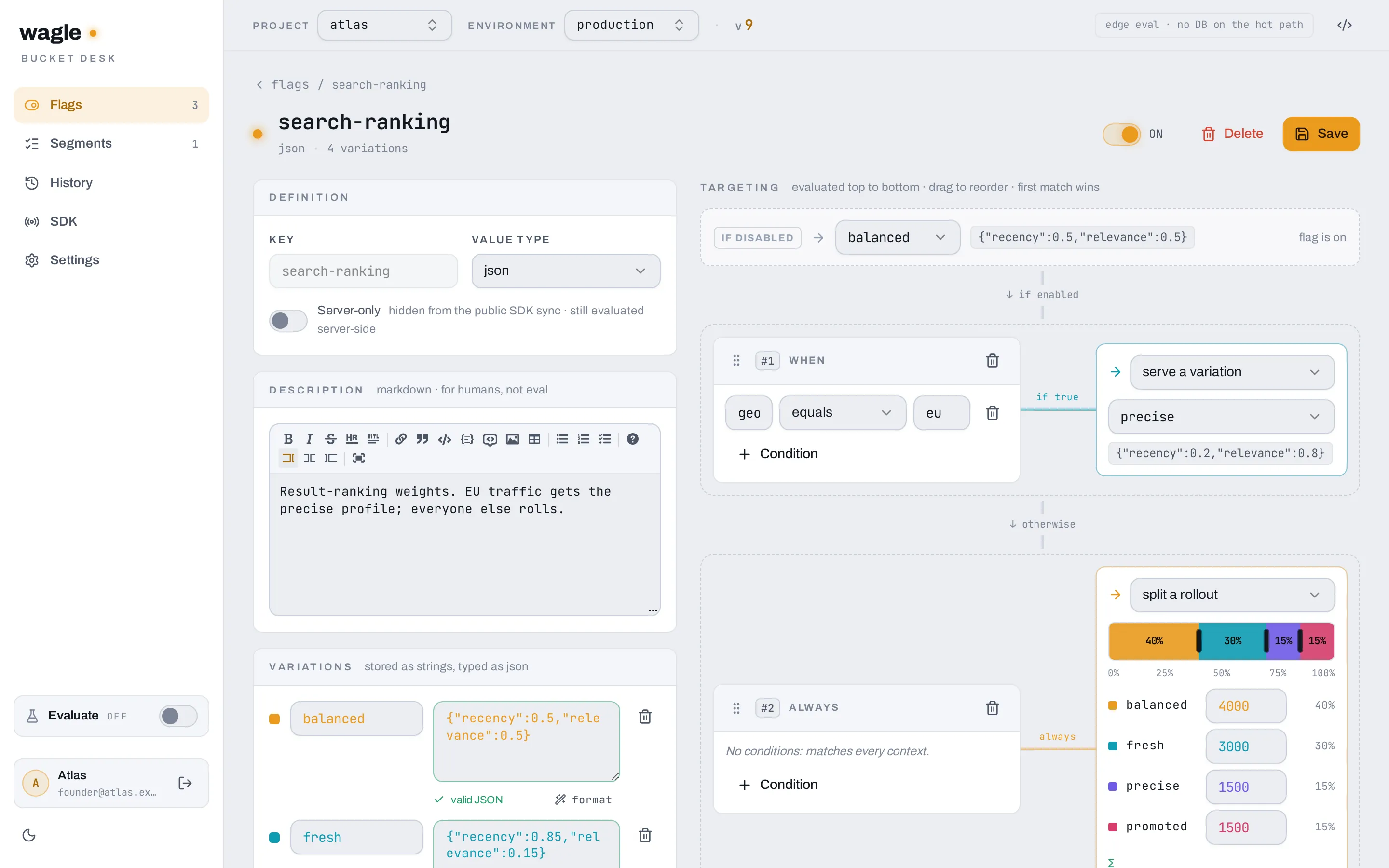Click rollout slider handle between the 15% segments

pos(1300,641)
